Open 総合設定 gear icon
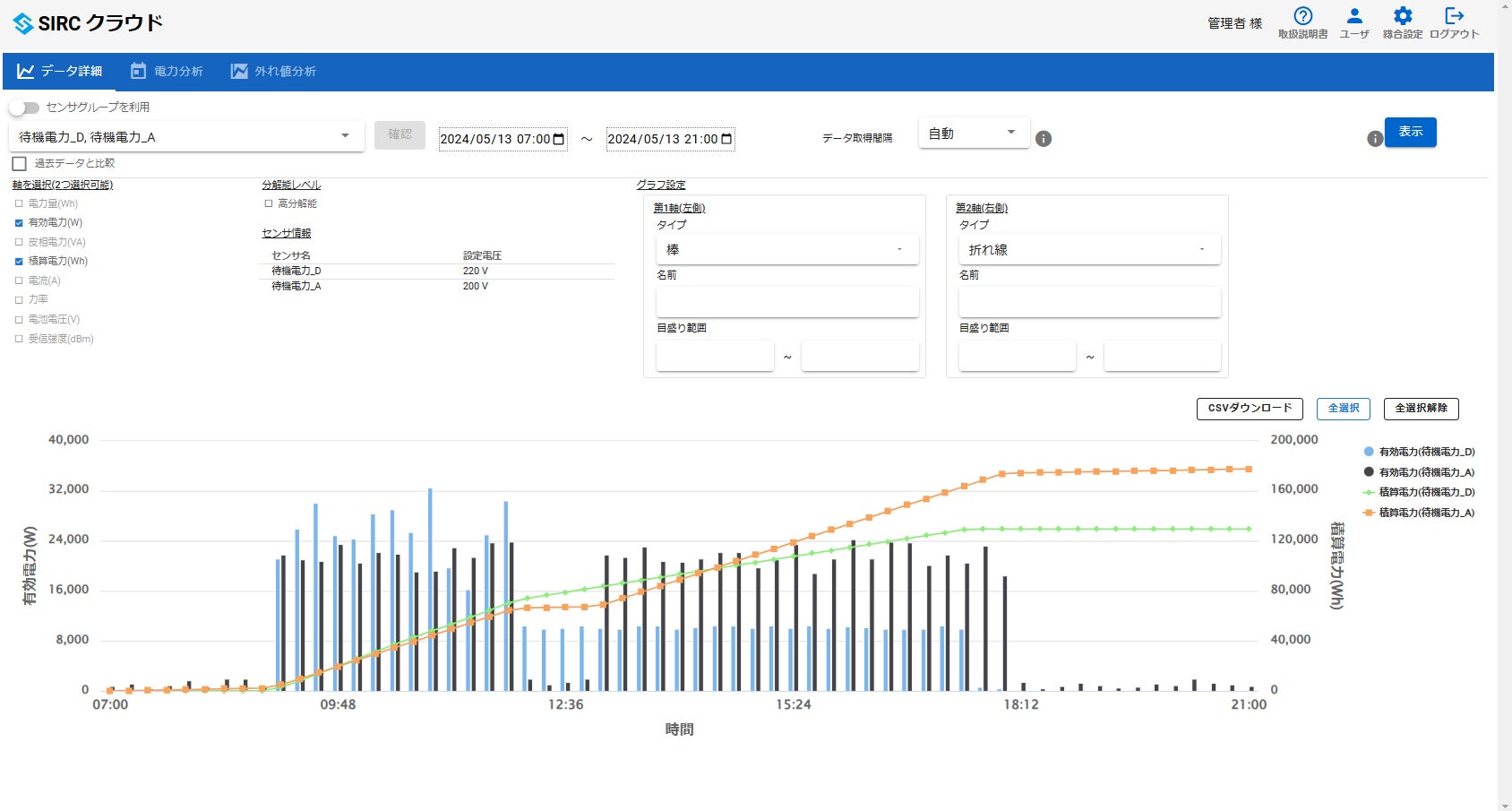The width and height of the screenshot is (1512, 811). tap(1402, 17)
